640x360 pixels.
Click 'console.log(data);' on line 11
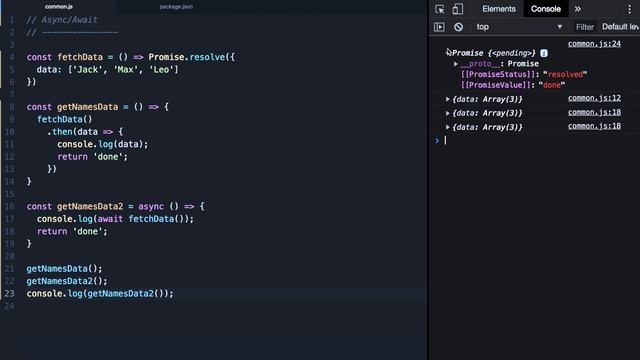[x=102, y=144]
